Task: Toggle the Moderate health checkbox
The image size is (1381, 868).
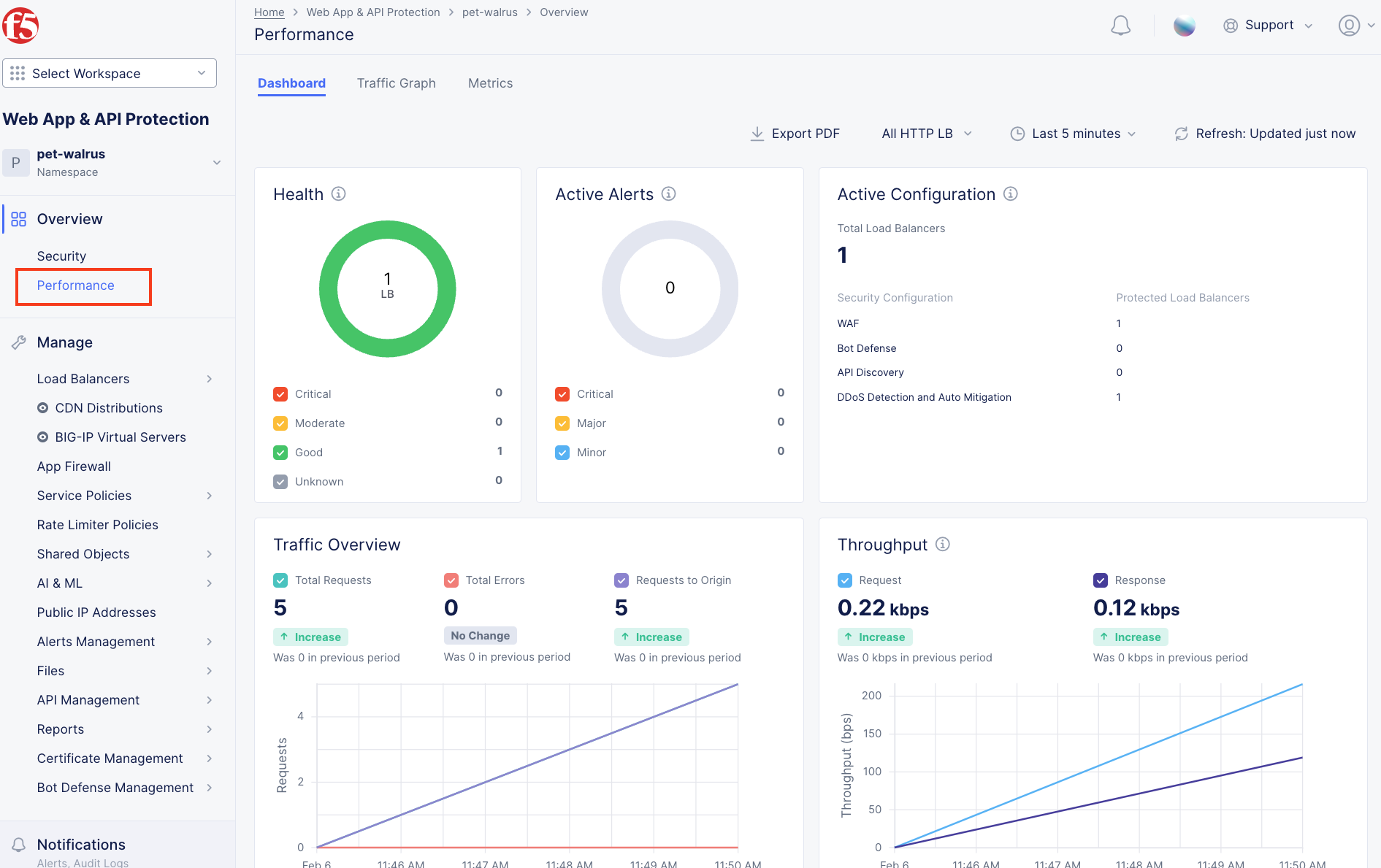Action: [x=280, y=423]
